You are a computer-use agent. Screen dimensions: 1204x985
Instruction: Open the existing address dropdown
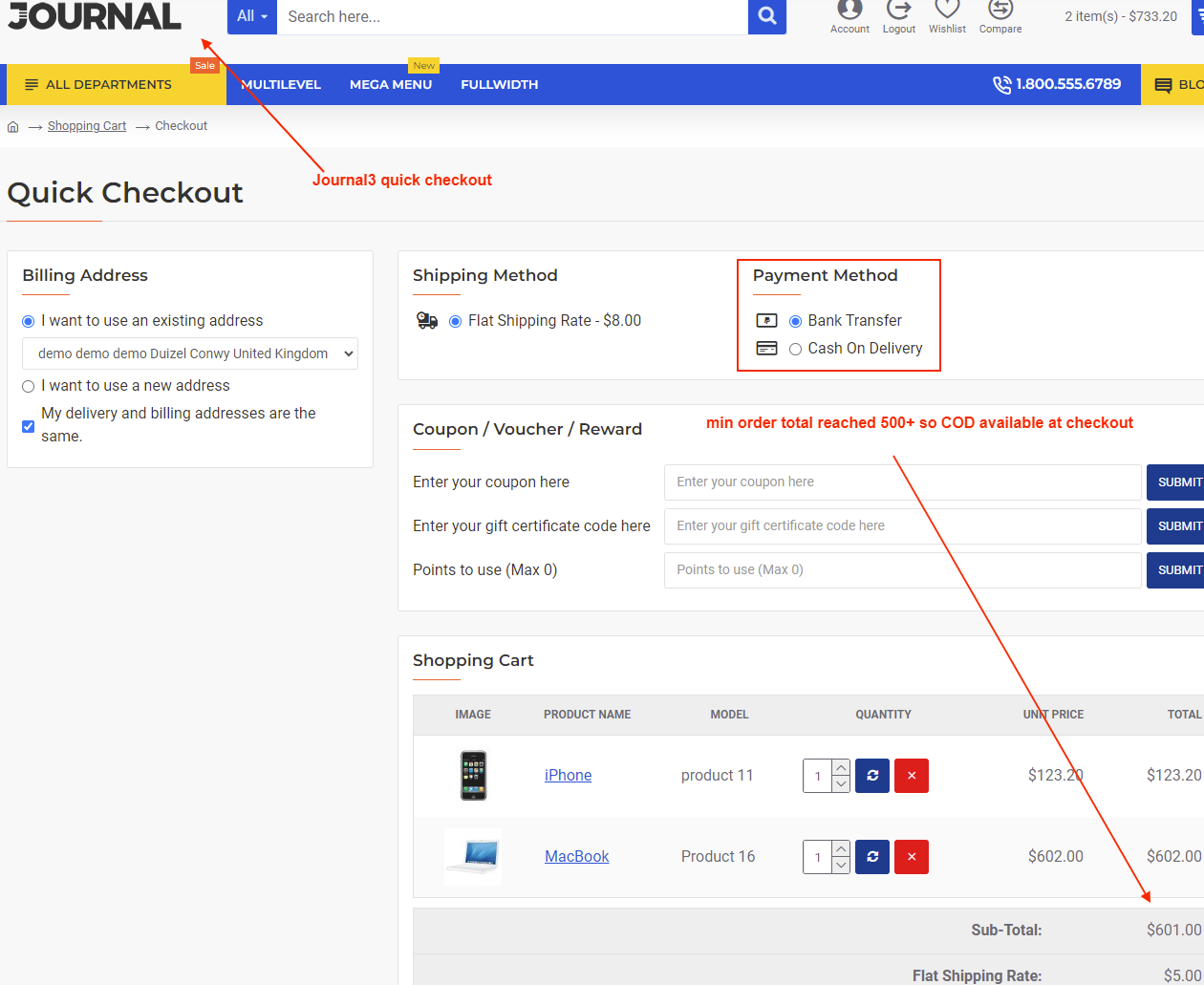pyautogui.click(x=190, y=353)
